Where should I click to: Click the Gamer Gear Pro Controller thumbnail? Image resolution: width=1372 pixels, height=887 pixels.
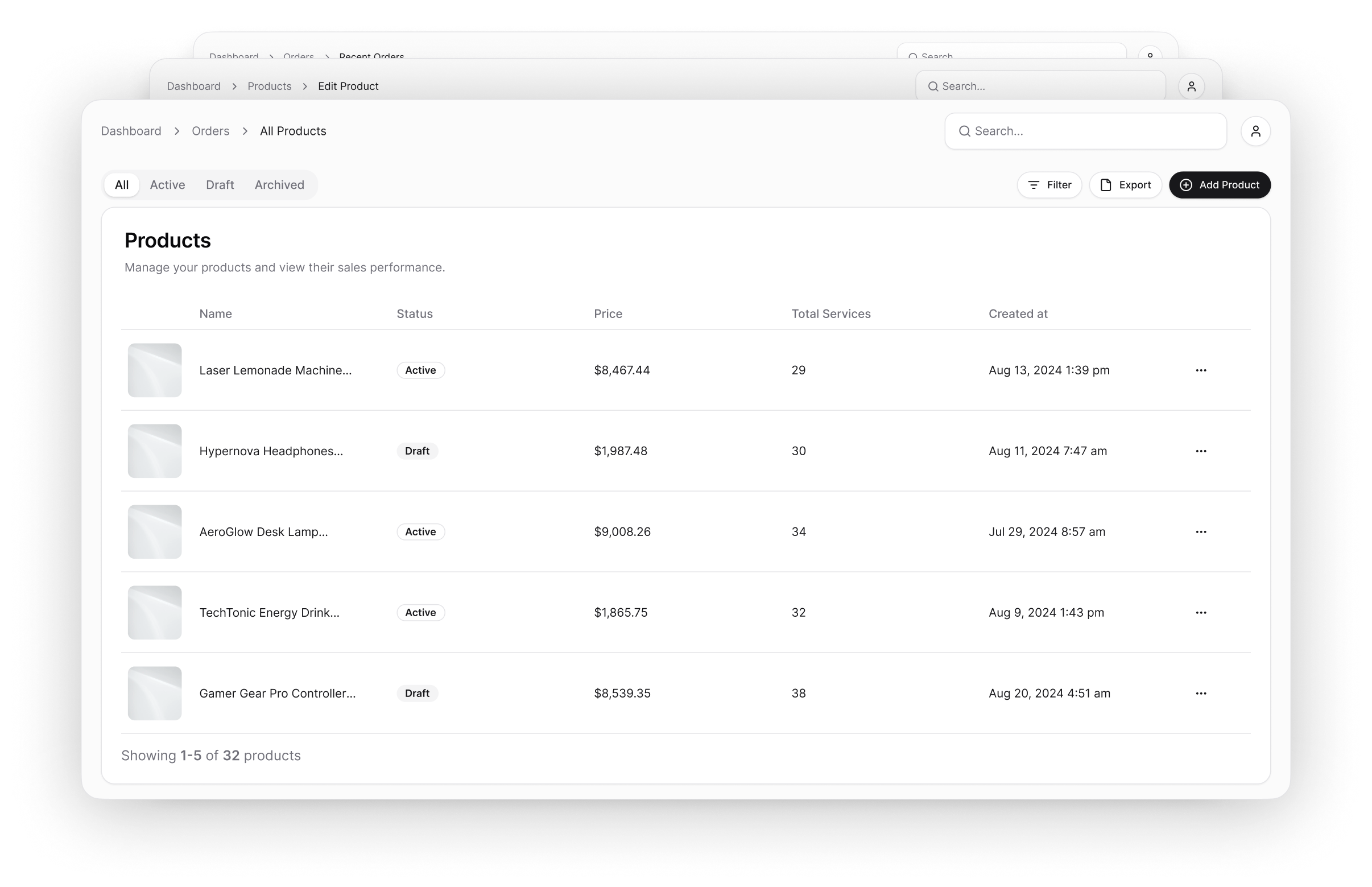154,693
